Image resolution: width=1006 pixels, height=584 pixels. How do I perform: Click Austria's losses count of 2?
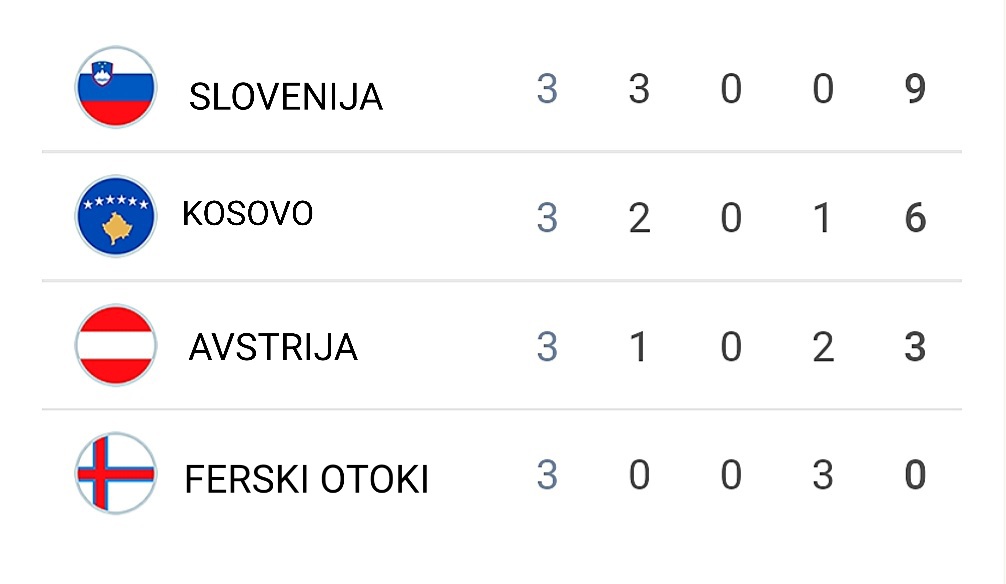[823, 347]
